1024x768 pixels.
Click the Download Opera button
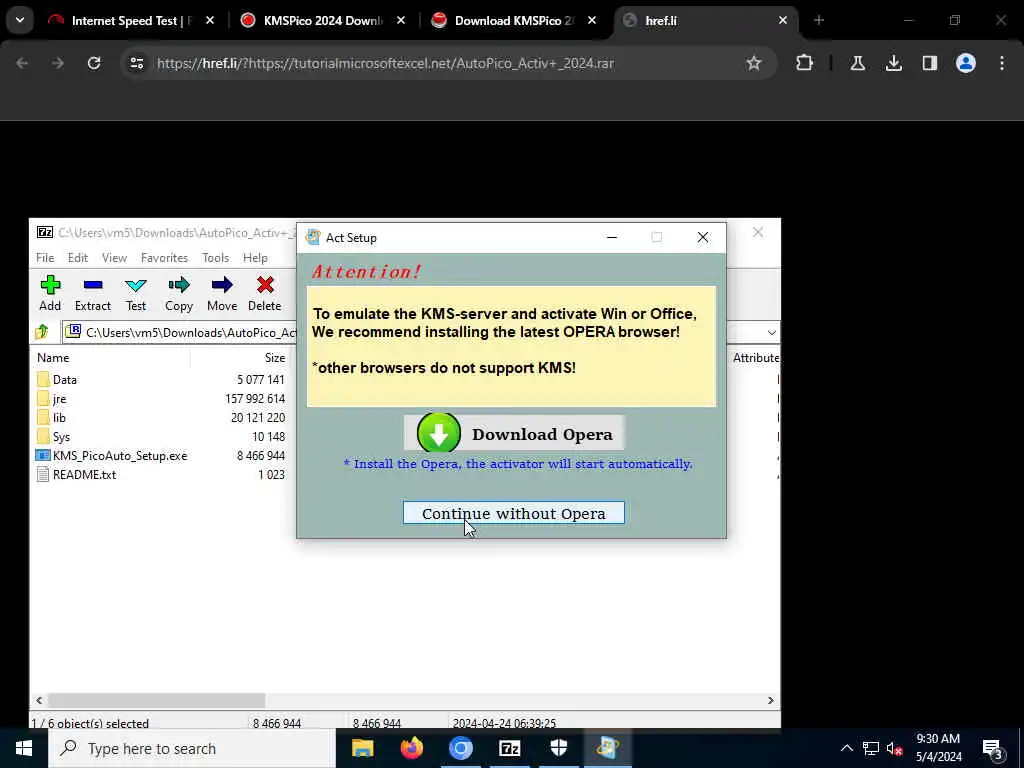click(x=514, y=434)
